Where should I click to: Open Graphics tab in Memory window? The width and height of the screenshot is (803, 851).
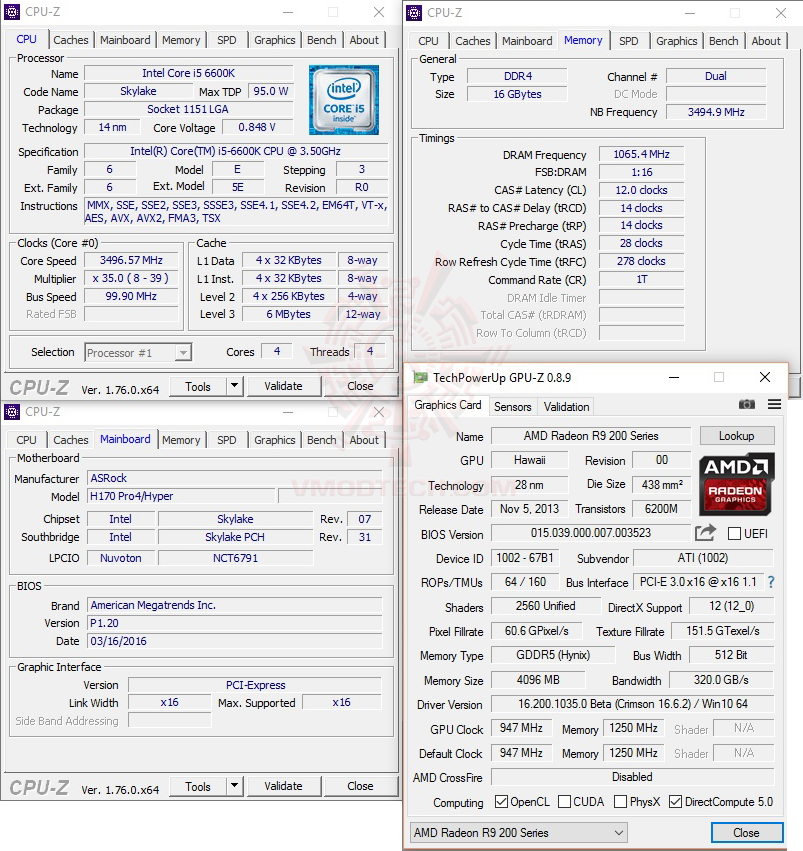[677, 41]
